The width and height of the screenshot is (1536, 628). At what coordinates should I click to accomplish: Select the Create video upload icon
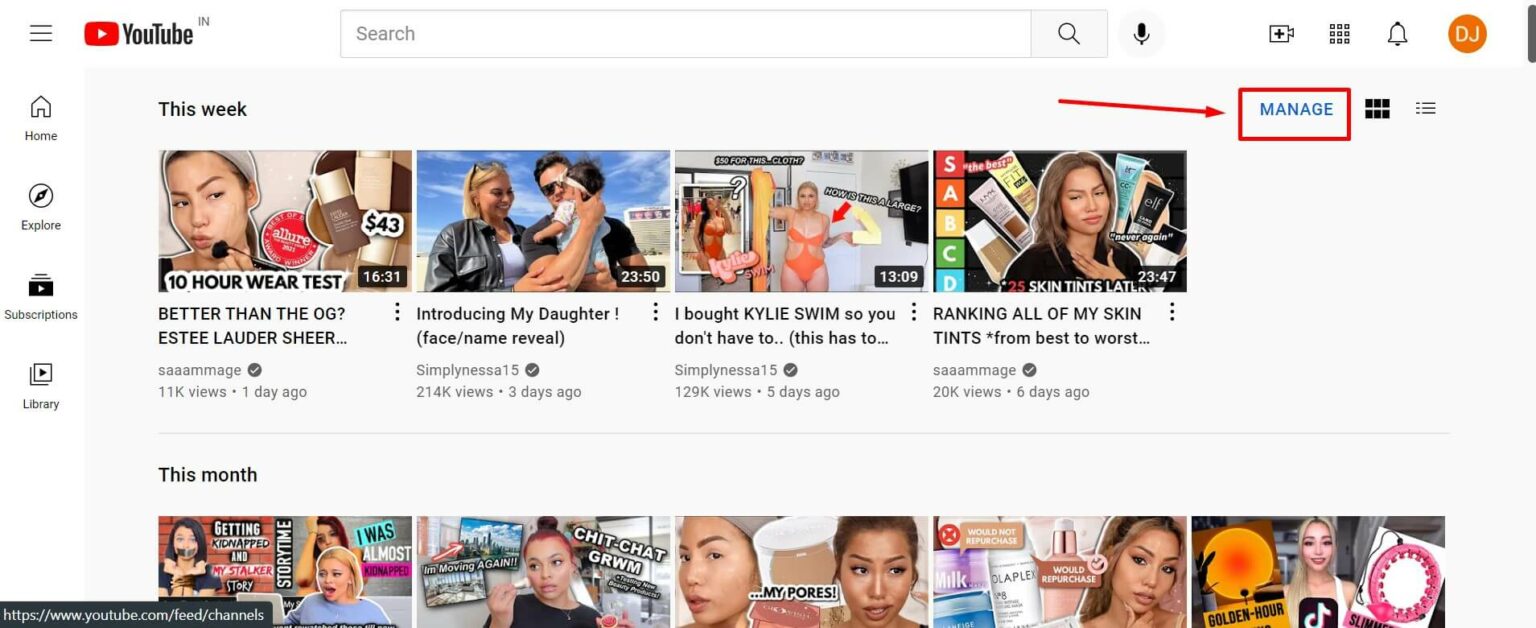coord(1281,33)
